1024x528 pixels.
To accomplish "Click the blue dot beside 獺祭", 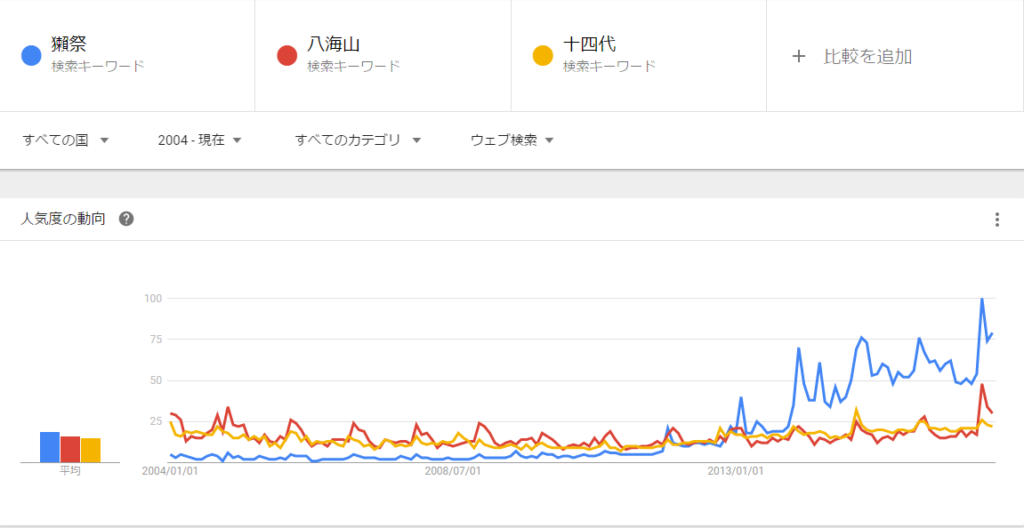I will click(31, 56).
